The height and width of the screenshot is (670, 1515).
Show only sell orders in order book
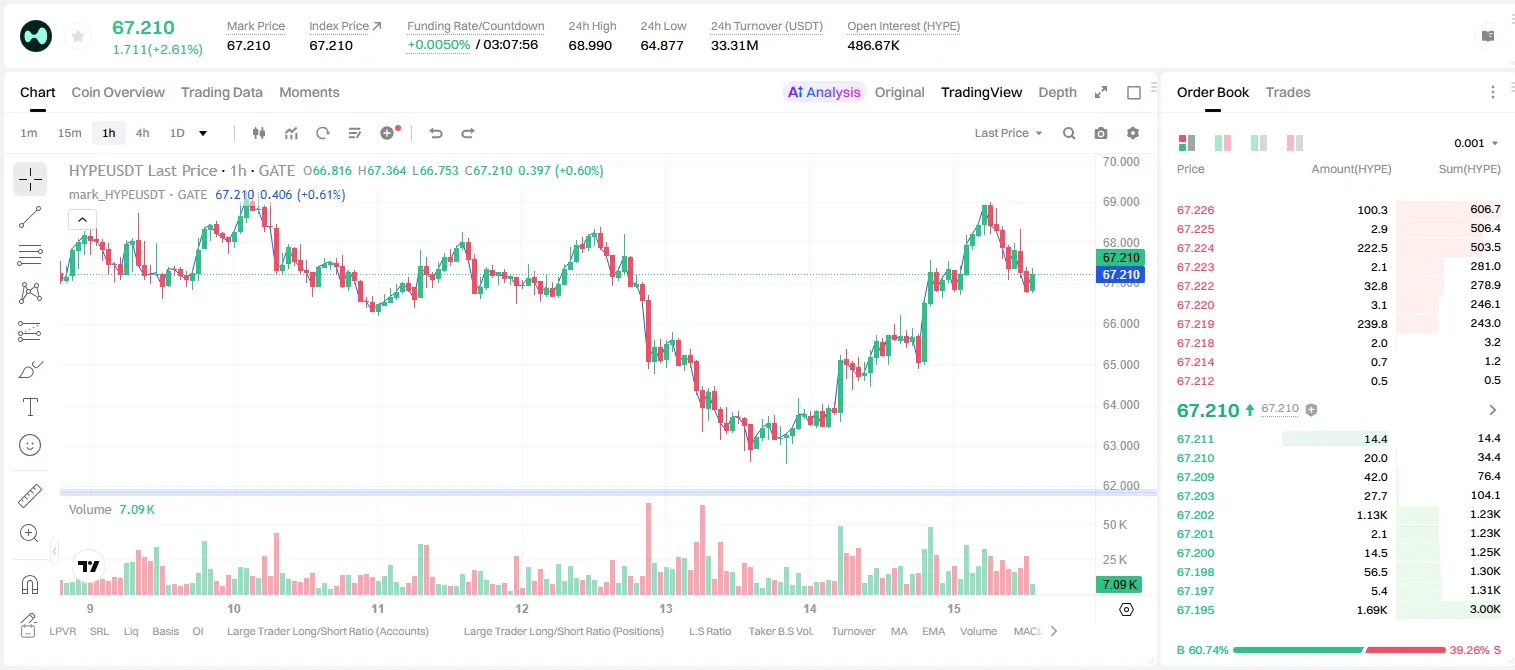click(x=1295, y=143)
